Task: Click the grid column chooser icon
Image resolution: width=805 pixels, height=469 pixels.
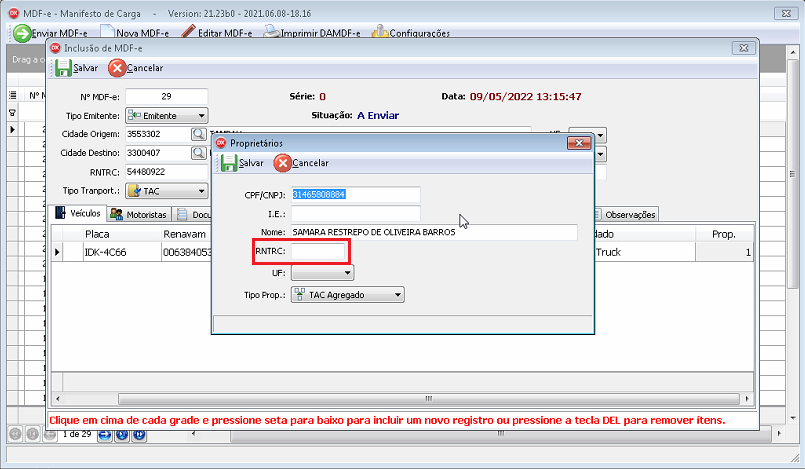Action: (x=12, y=95)
